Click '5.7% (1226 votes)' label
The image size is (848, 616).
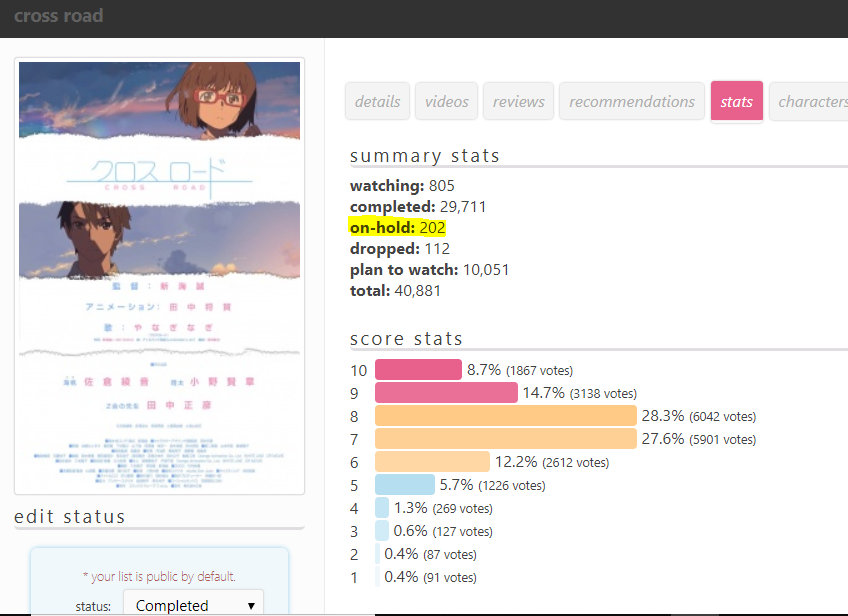(x=492, y=485)
